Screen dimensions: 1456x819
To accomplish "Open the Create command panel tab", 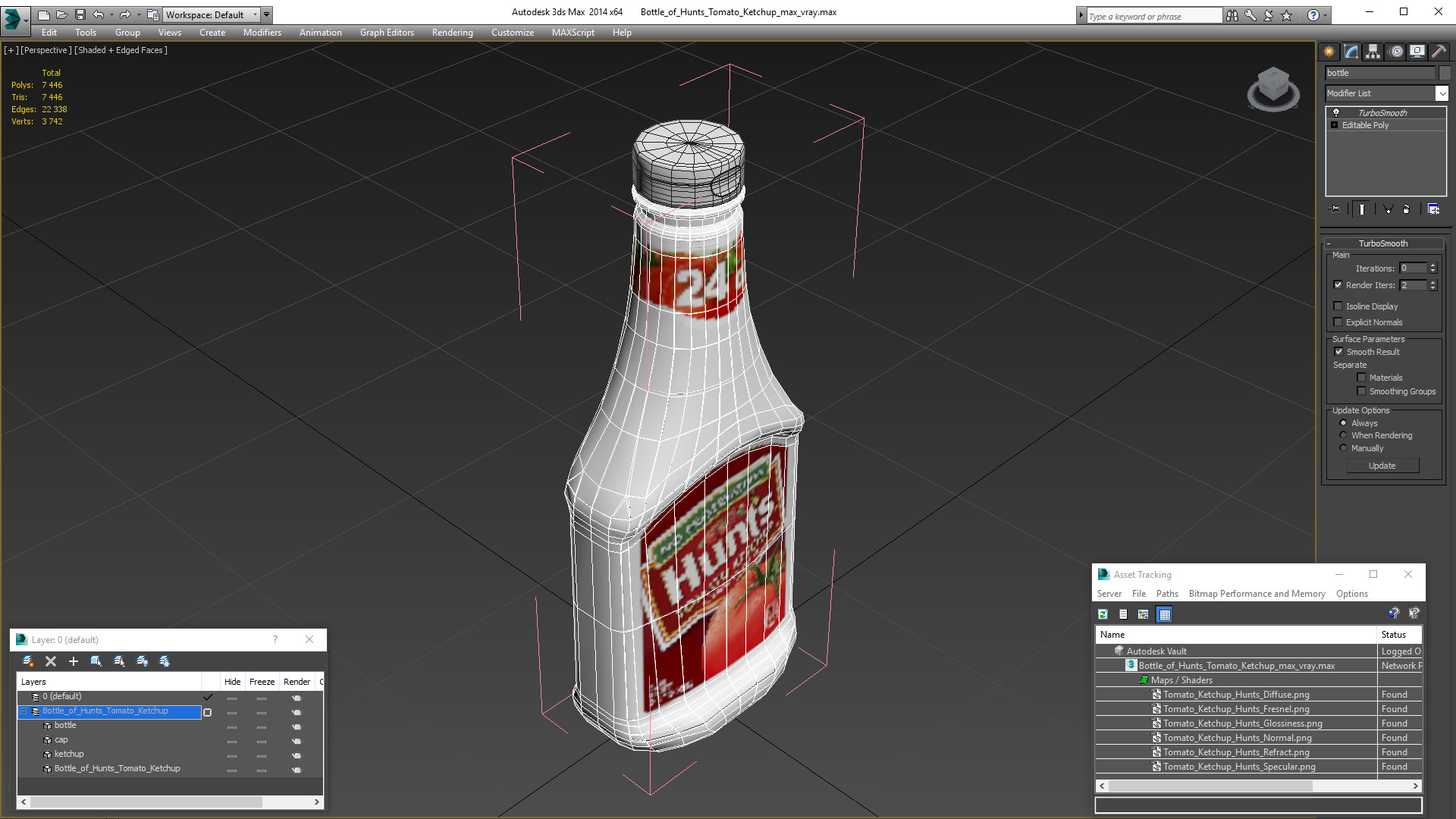I will [1329, 52].
